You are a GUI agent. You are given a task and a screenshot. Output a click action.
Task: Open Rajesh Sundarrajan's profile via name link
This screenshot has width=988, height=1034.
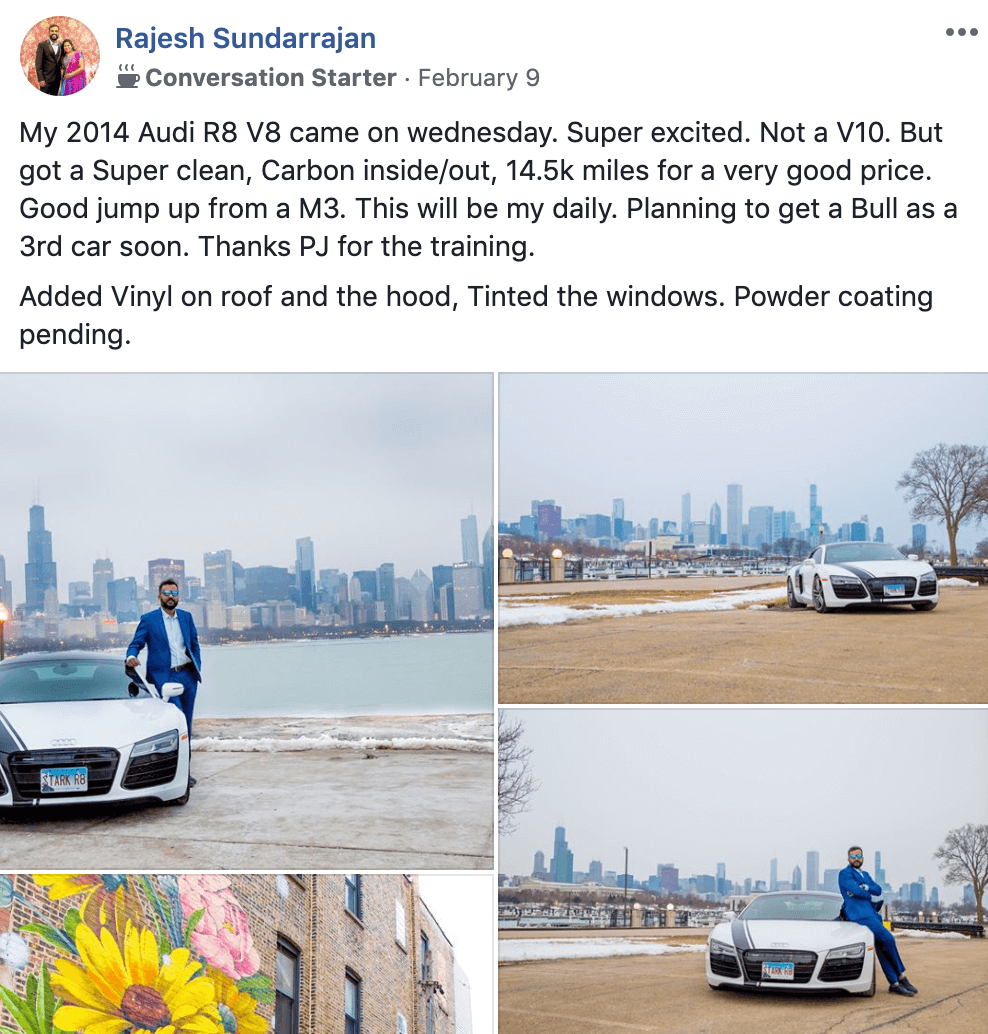[245, 38]
